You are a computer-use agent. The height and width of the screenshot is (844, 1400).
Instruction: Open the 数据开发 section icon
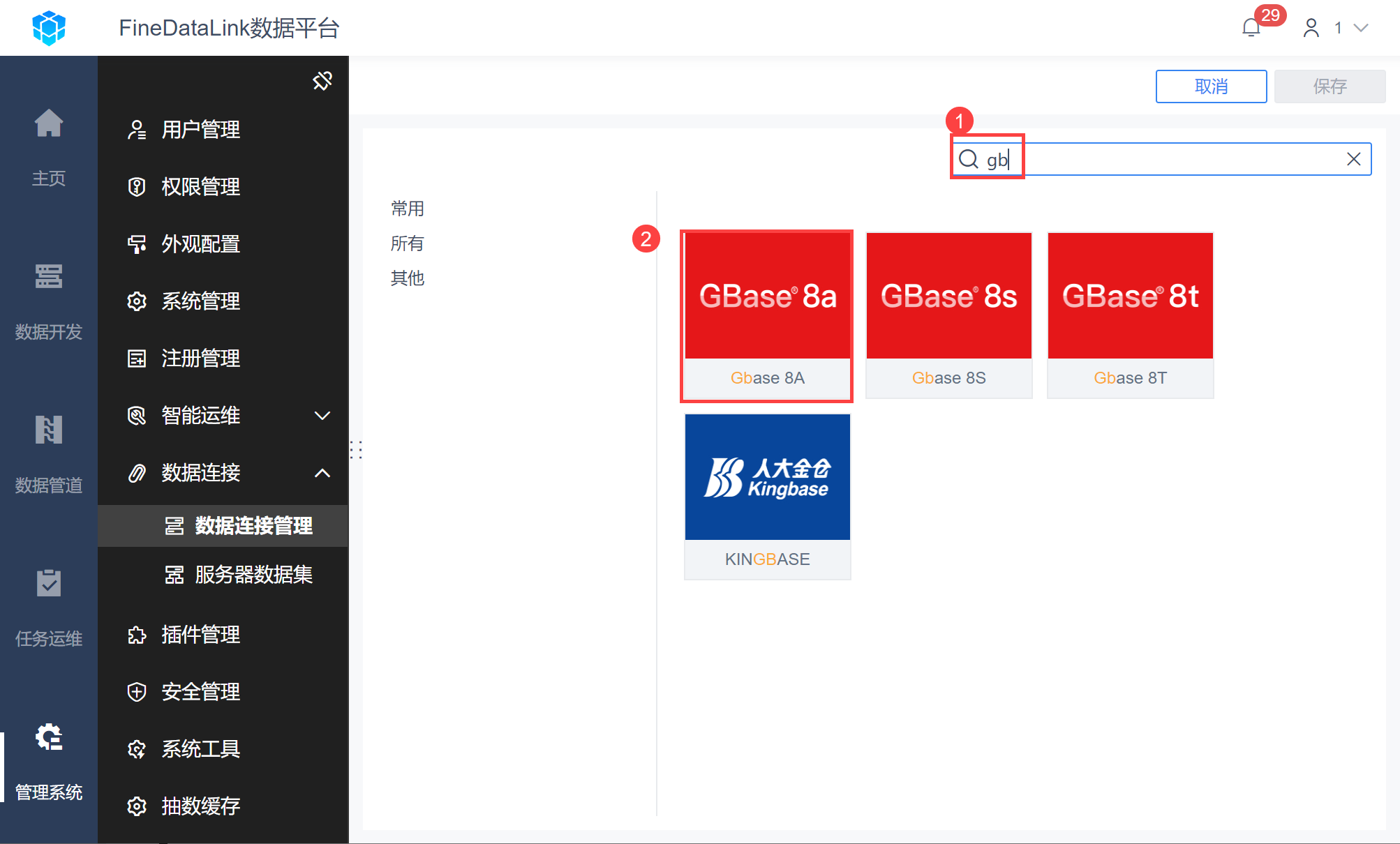[48, 277]
